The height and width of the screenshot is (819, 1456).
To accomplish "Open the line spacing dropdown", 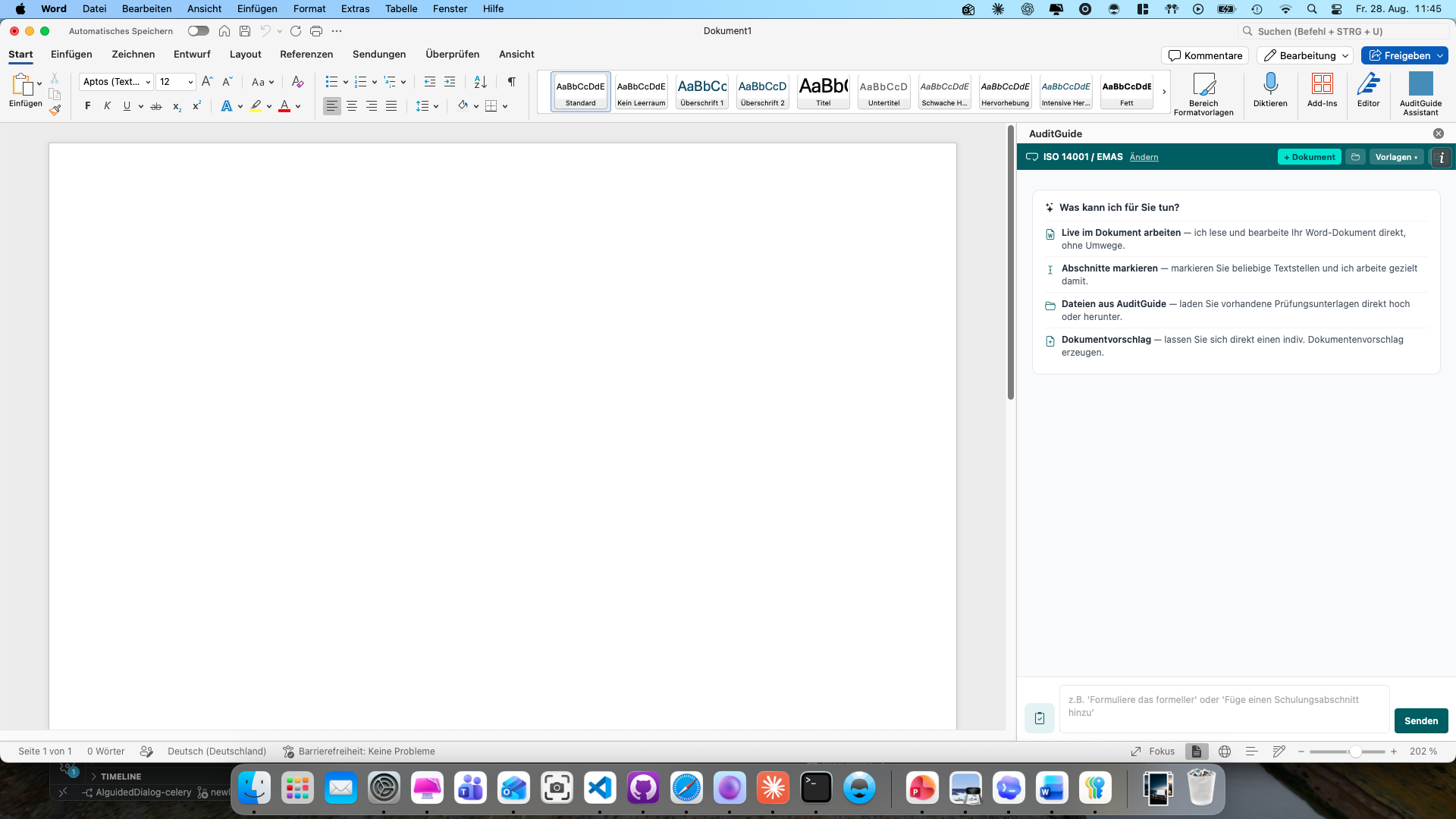I will [428, 106].
